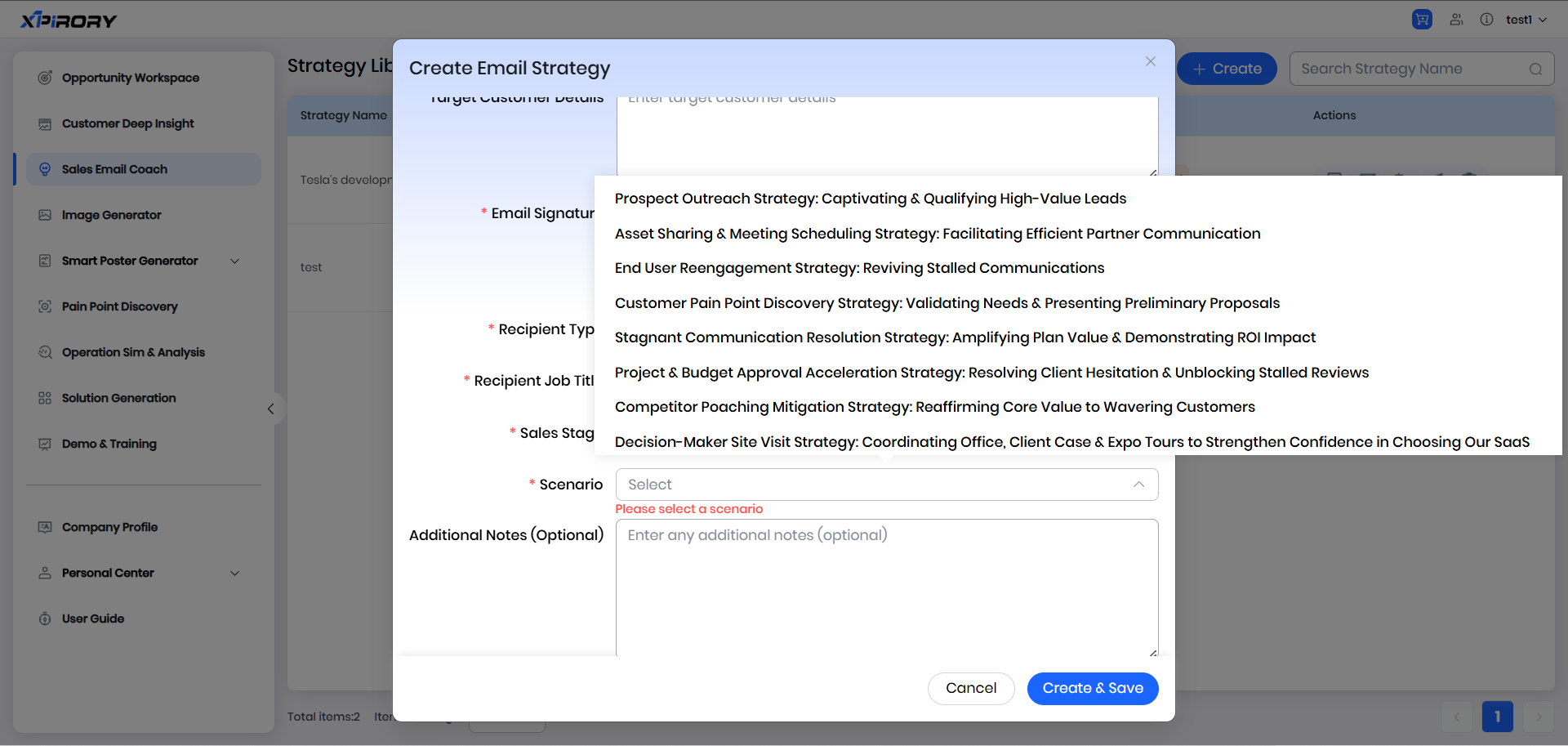The height and width of the screenshot is (746, 1568).
Task: Select Prospect Outreach Strategy option
Action: 870,199
